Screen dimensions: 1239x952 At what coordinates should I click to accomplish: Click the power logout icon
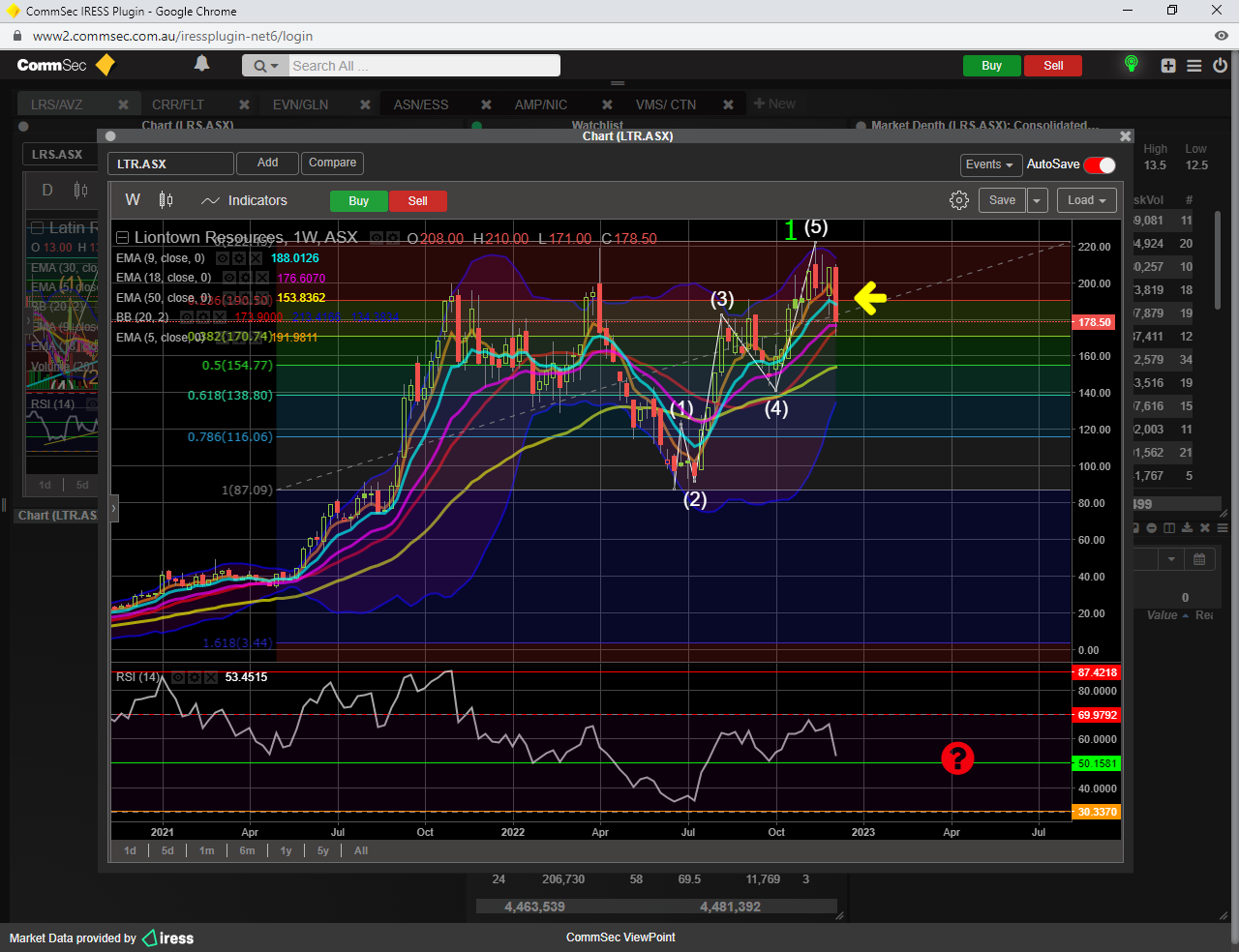[1220, 66]
